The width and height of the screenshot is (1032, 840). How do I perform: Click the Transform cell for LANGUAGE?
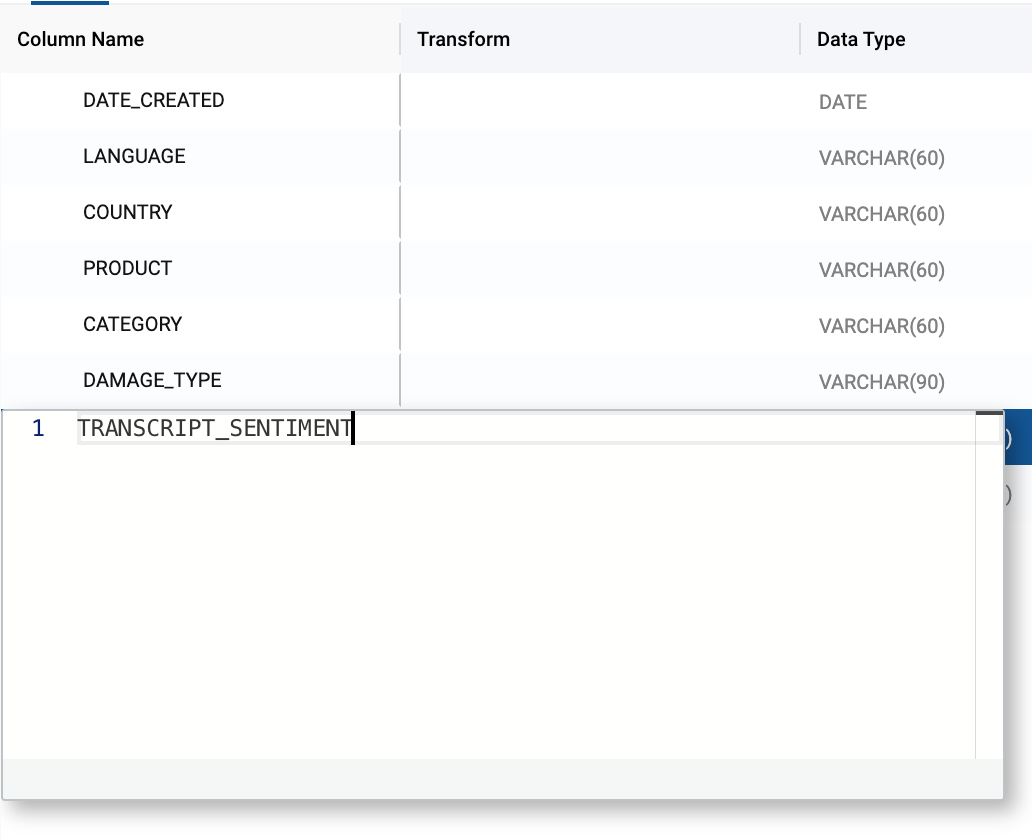[x=600, y=156]
